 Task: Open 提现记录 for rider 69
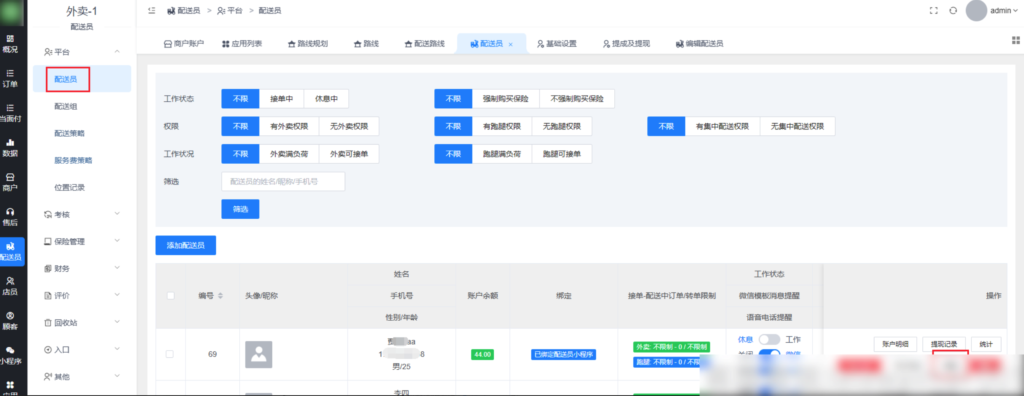944,344
